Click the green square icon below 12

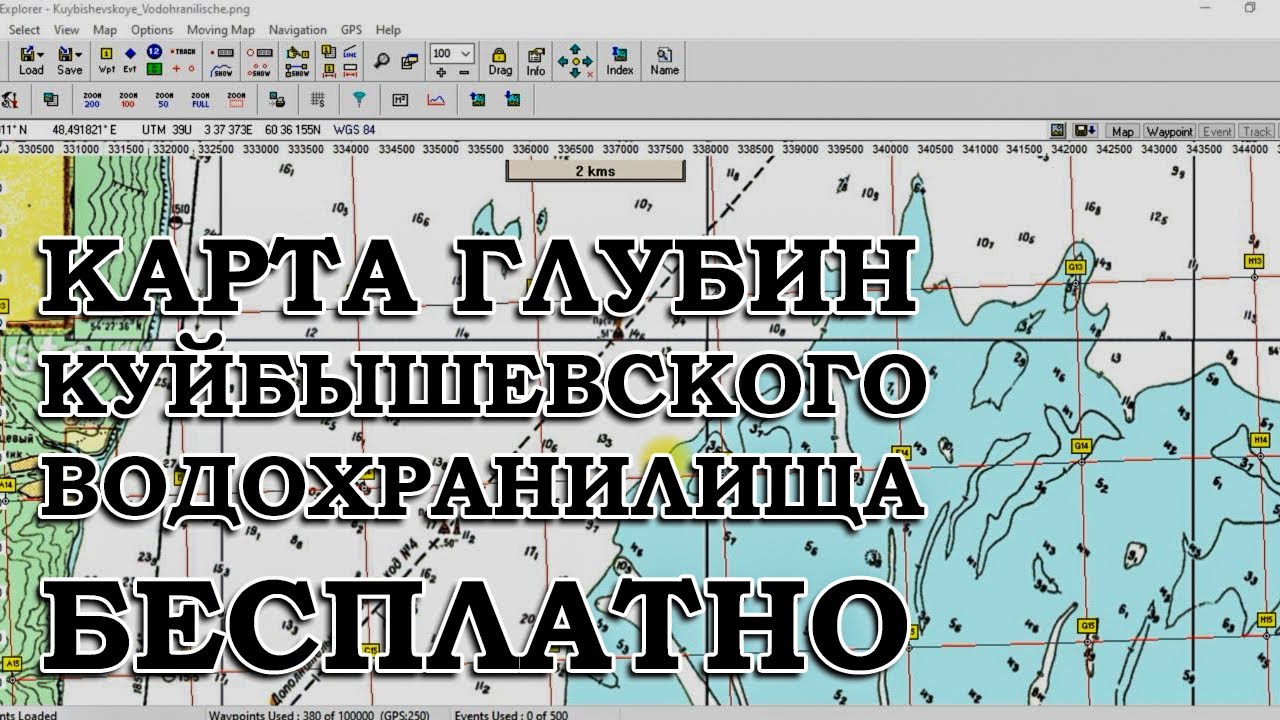(154, 69)
